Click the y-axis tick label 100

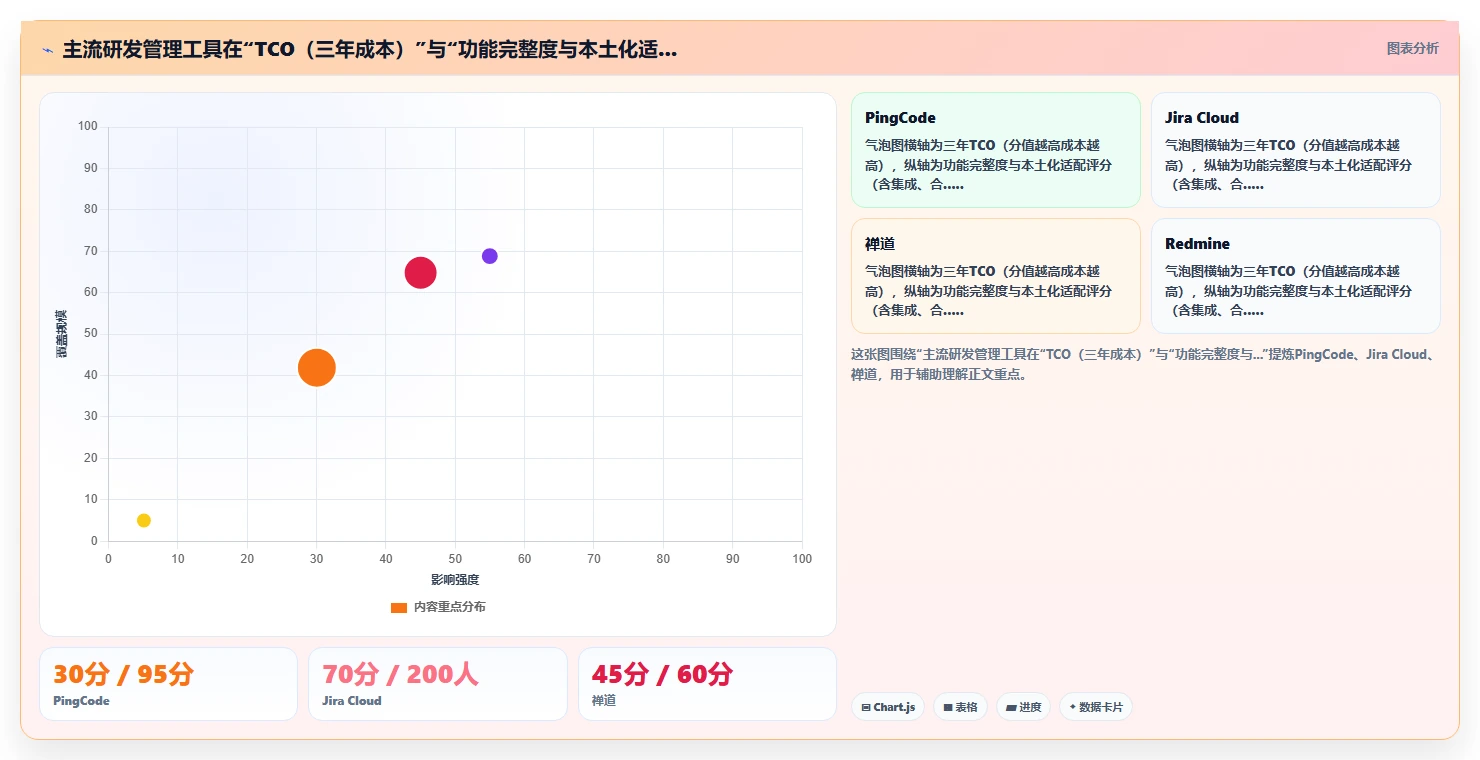88,126
